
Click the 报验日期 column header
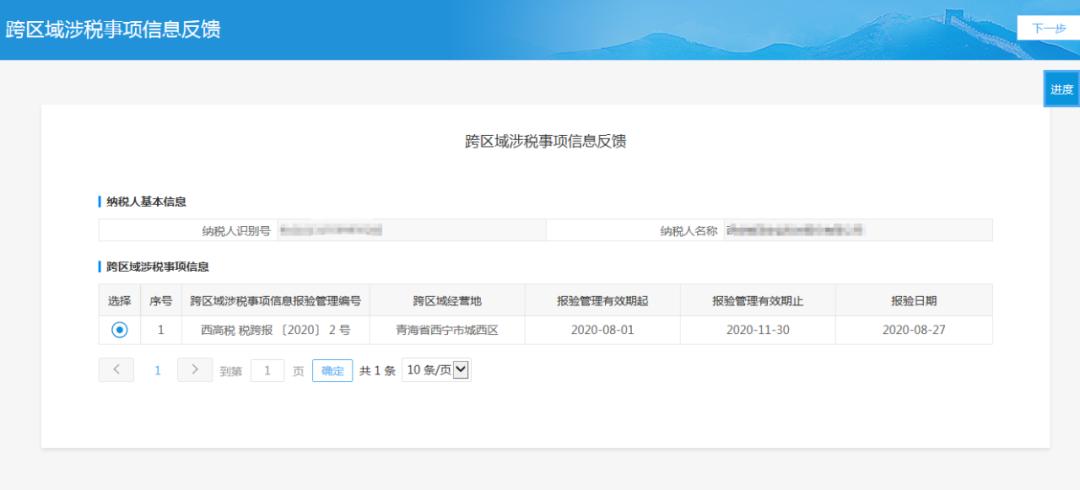point(913,300)
